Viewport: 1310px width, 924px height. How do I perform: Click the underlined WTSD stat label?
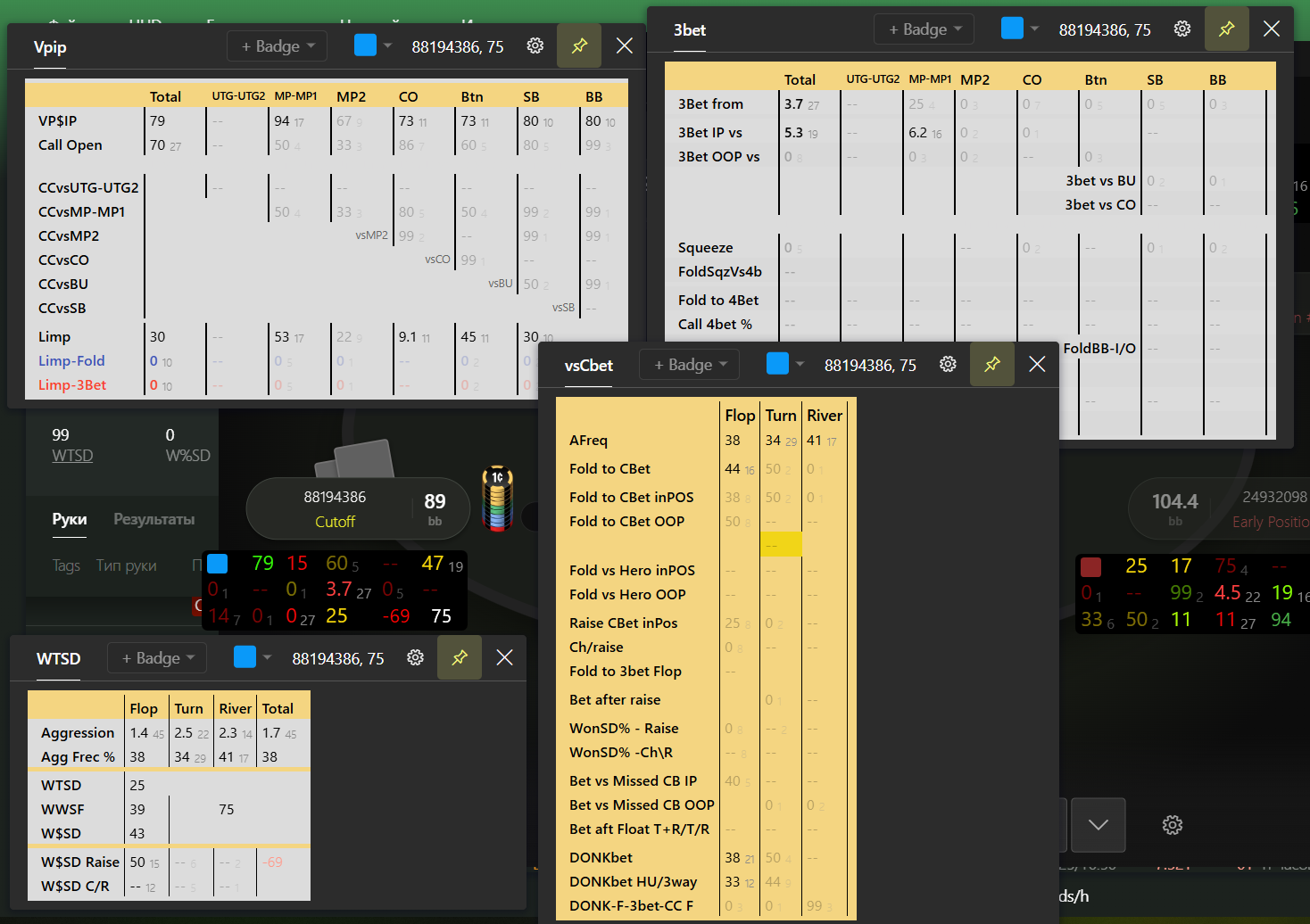point(72,456)
